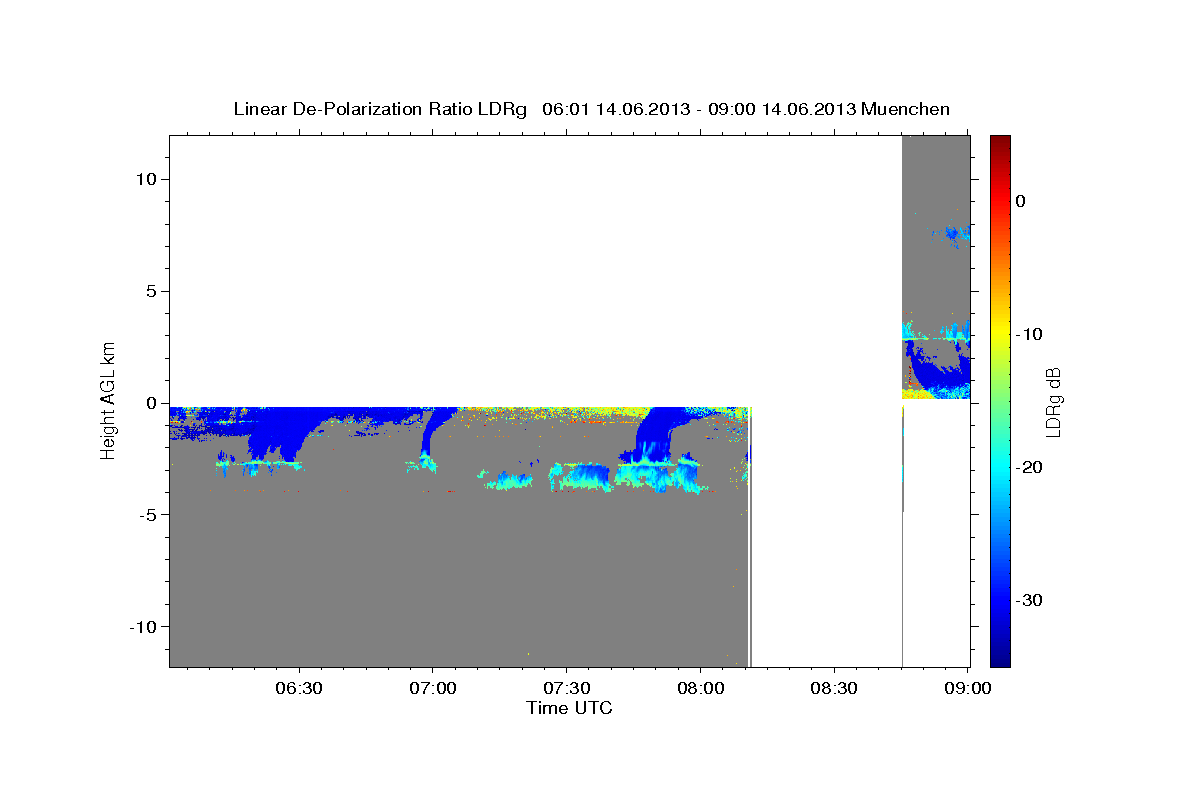The height and width of the screenshot is (800, 1200).
Task: Click the '06:30' time axis label
Action: tap(299, 689)
